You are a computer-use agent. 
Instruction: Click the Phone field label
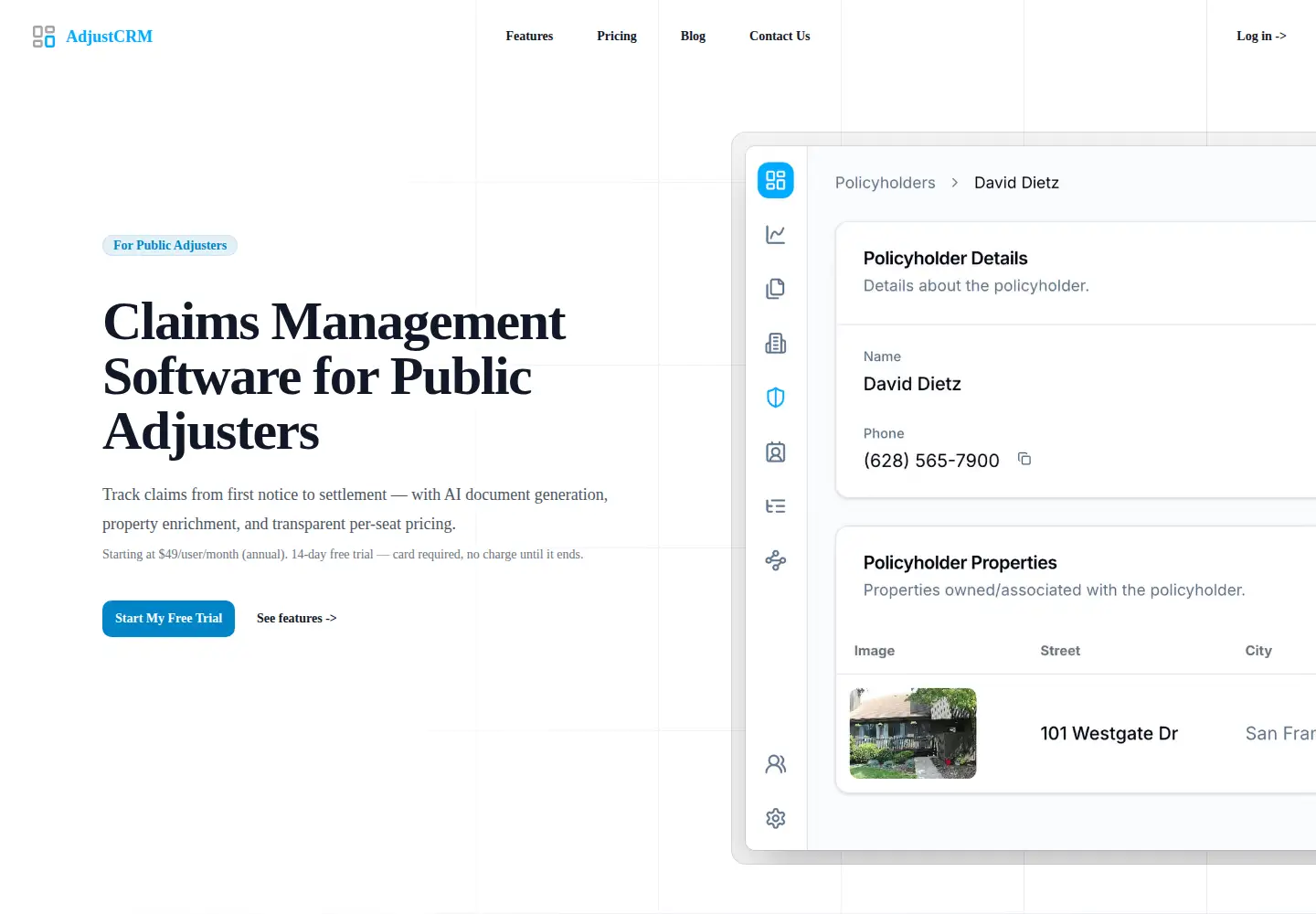click(x=884, y=433)
